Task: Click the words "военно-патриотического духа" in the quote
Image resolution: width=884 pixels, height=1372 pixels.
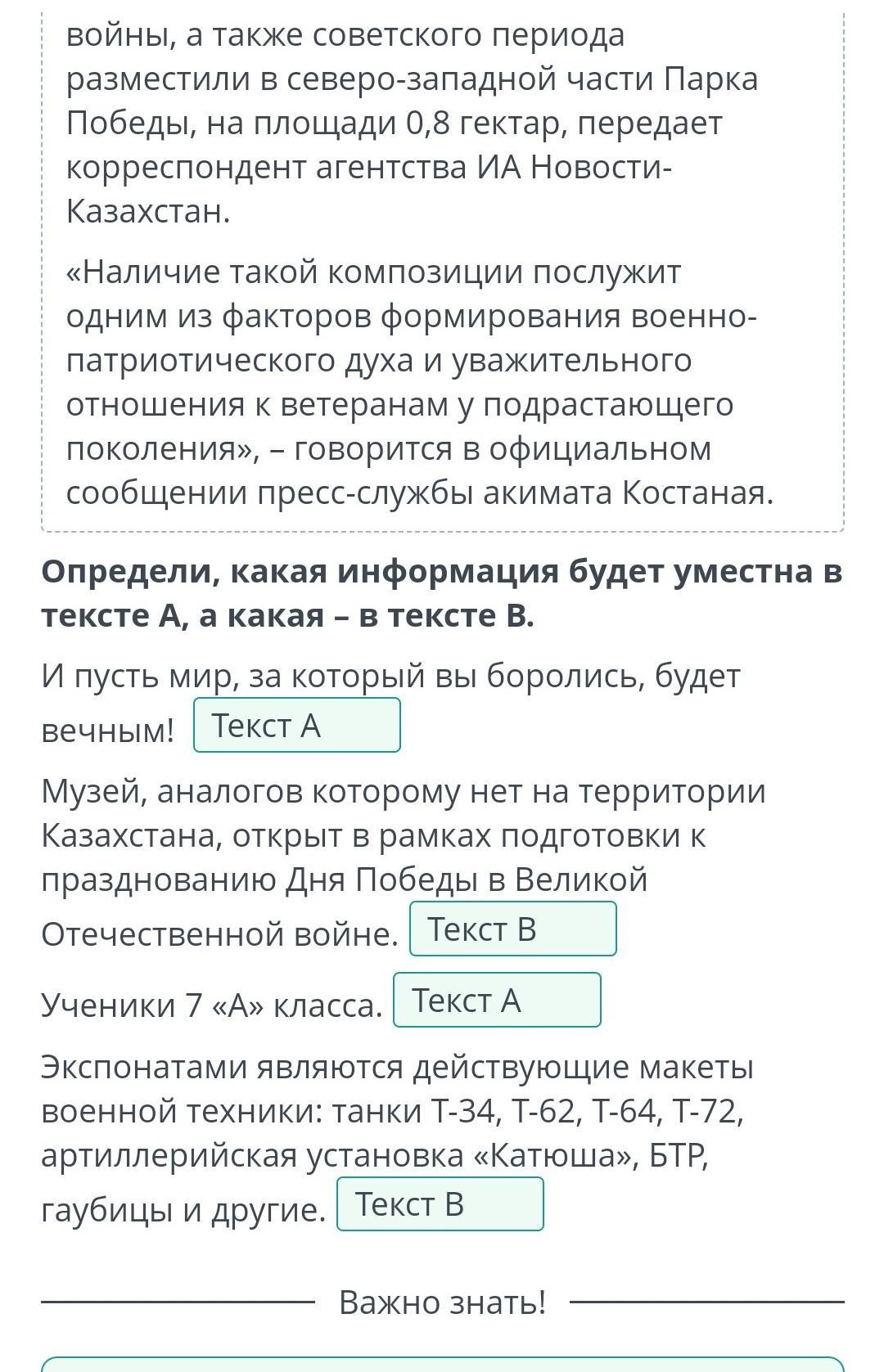Action: point(412,339)
